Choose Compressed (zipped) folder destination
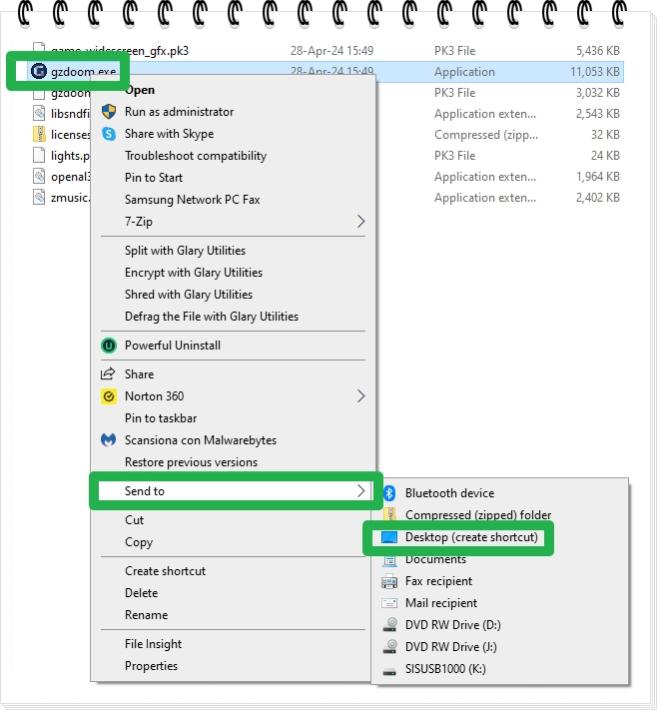 point(477,515)
